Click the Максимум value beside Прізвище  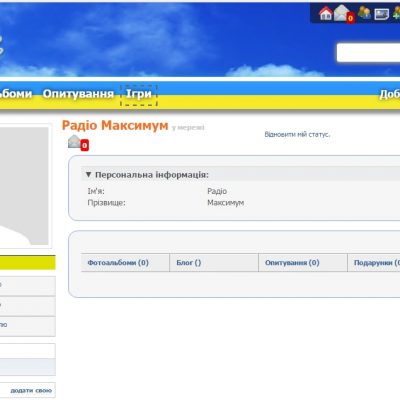click(226, 203)
